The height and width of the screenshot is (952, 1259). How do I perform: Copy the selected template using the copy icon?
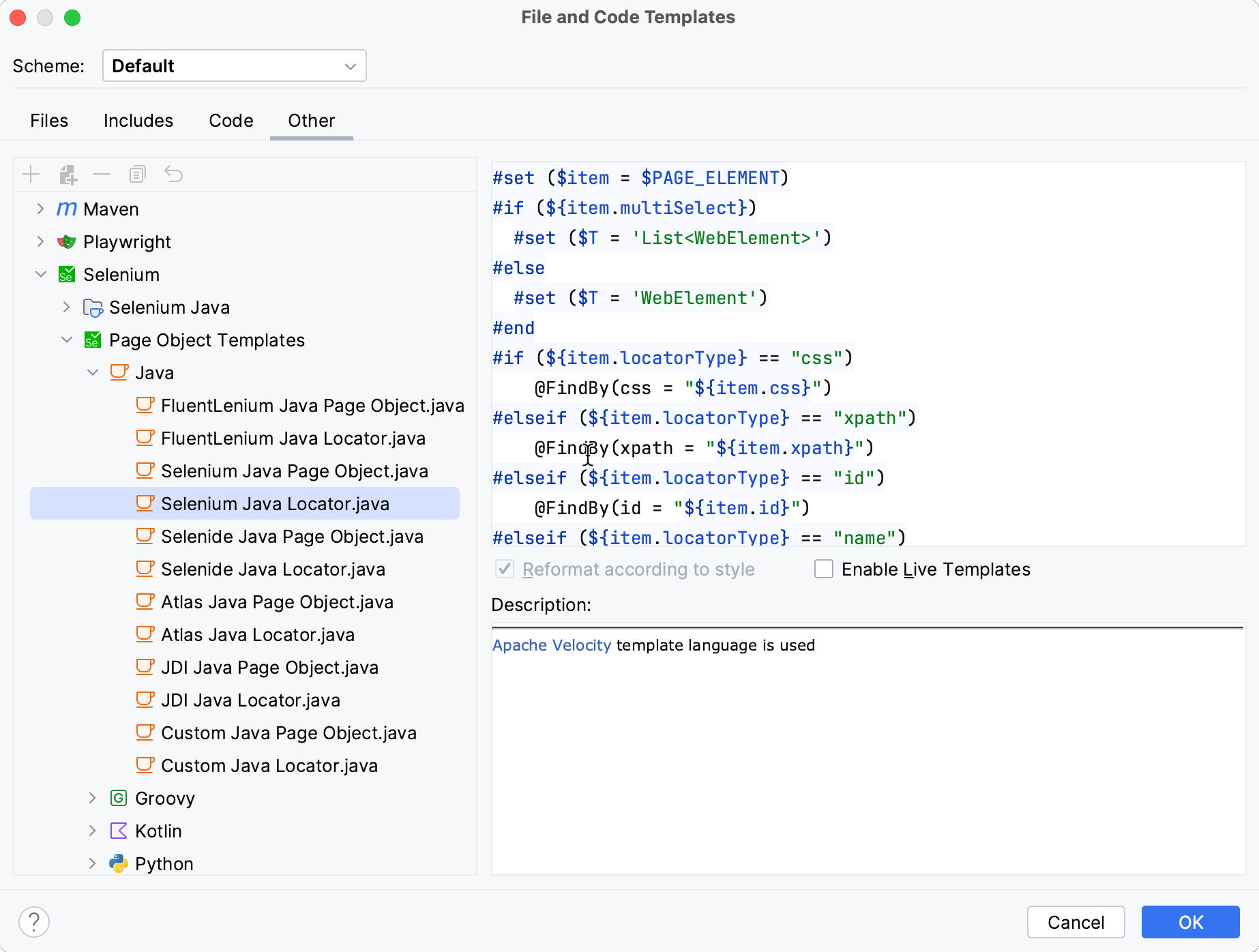(x=137, y=175)
